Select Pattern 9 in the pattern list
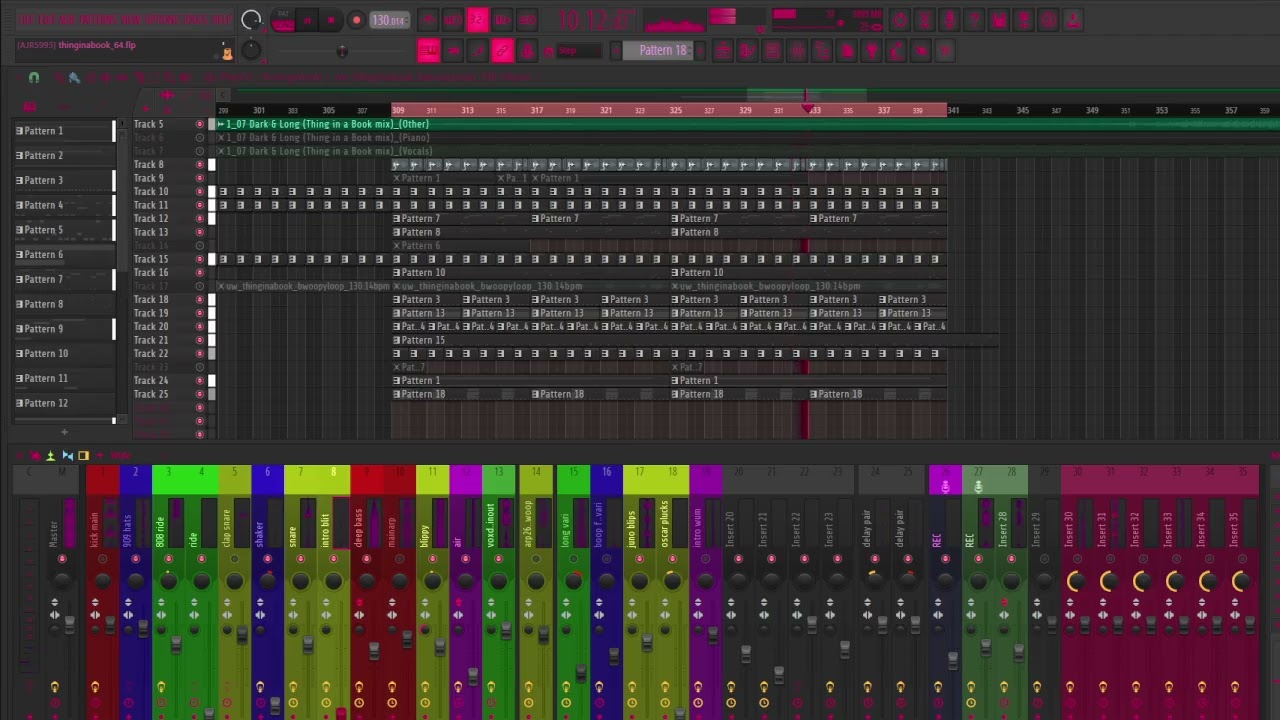The height and width of the screenshot is (720, 1280). 64,329
